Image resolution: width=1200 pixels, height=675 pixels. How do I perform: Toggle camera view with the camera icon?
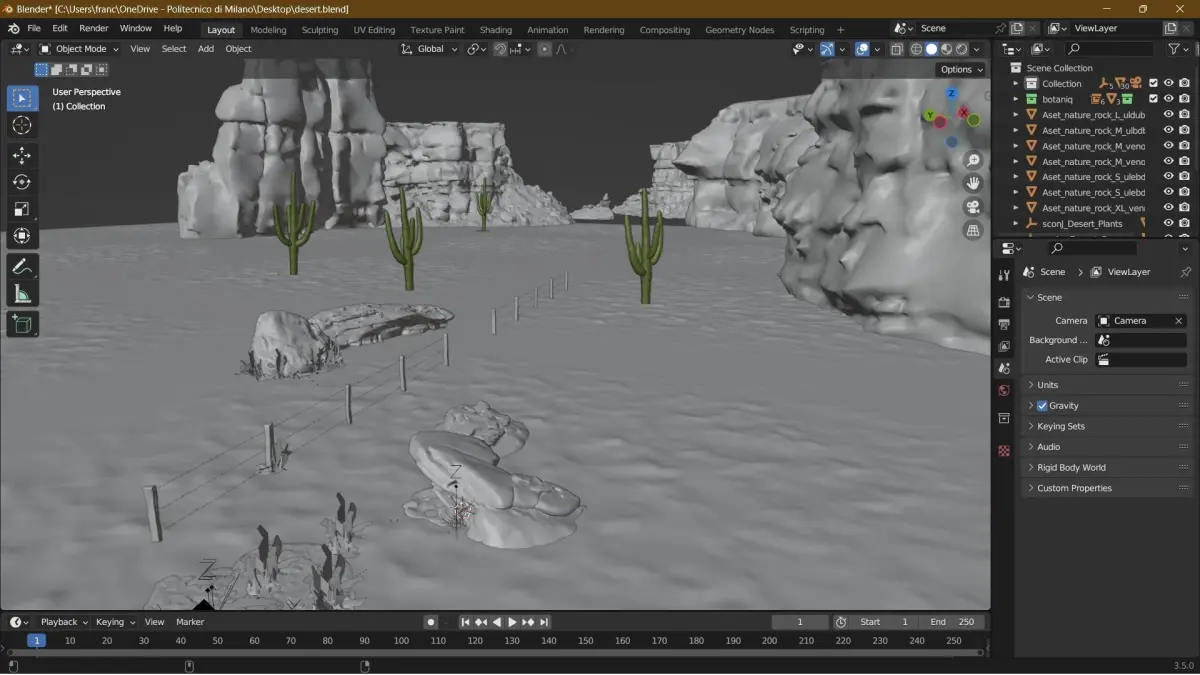click(973, 207)
